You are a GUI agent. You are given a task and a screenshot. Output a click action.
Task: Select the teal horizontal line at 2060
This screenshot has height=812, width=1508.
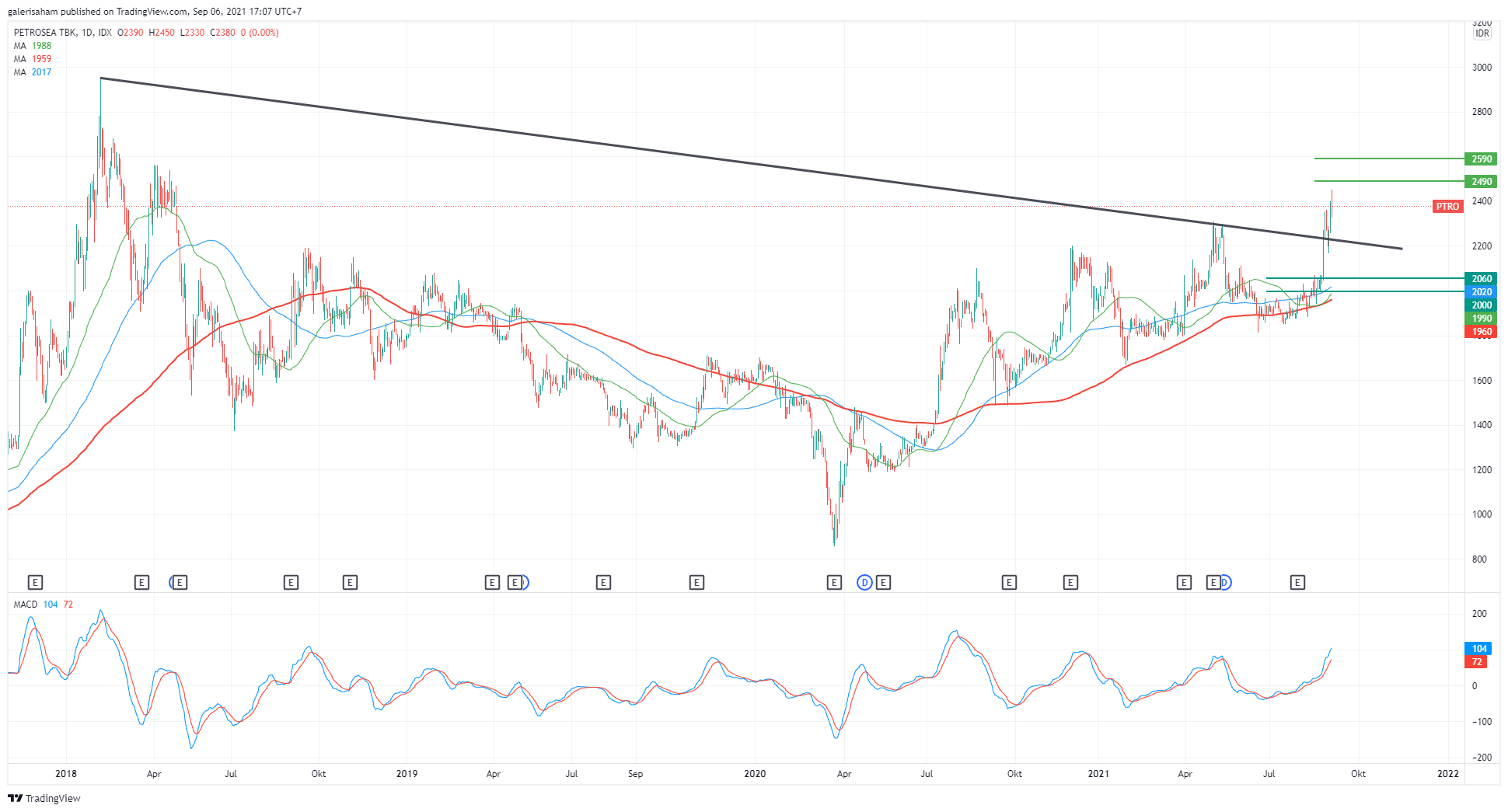[x=1364, y=278]
